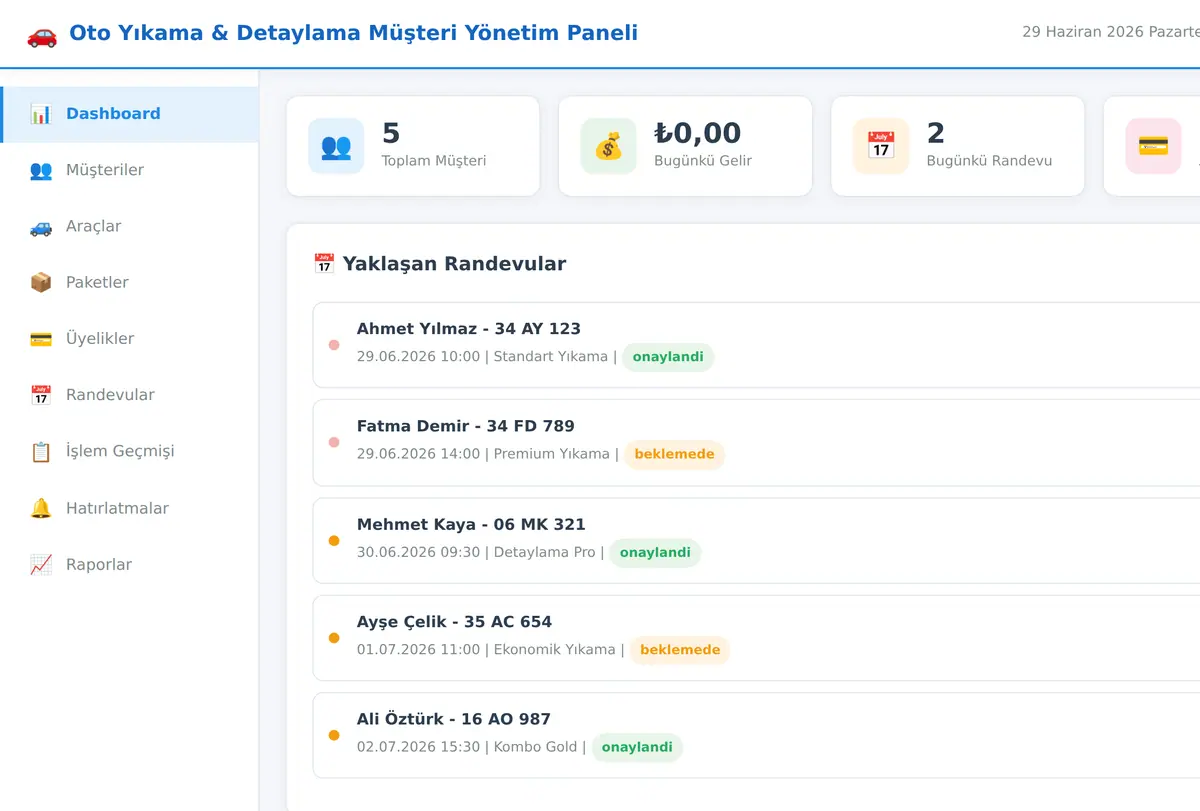Go to Müşteriler section
Viewport: 1200px width, 811px height.
tap(130, 170)
